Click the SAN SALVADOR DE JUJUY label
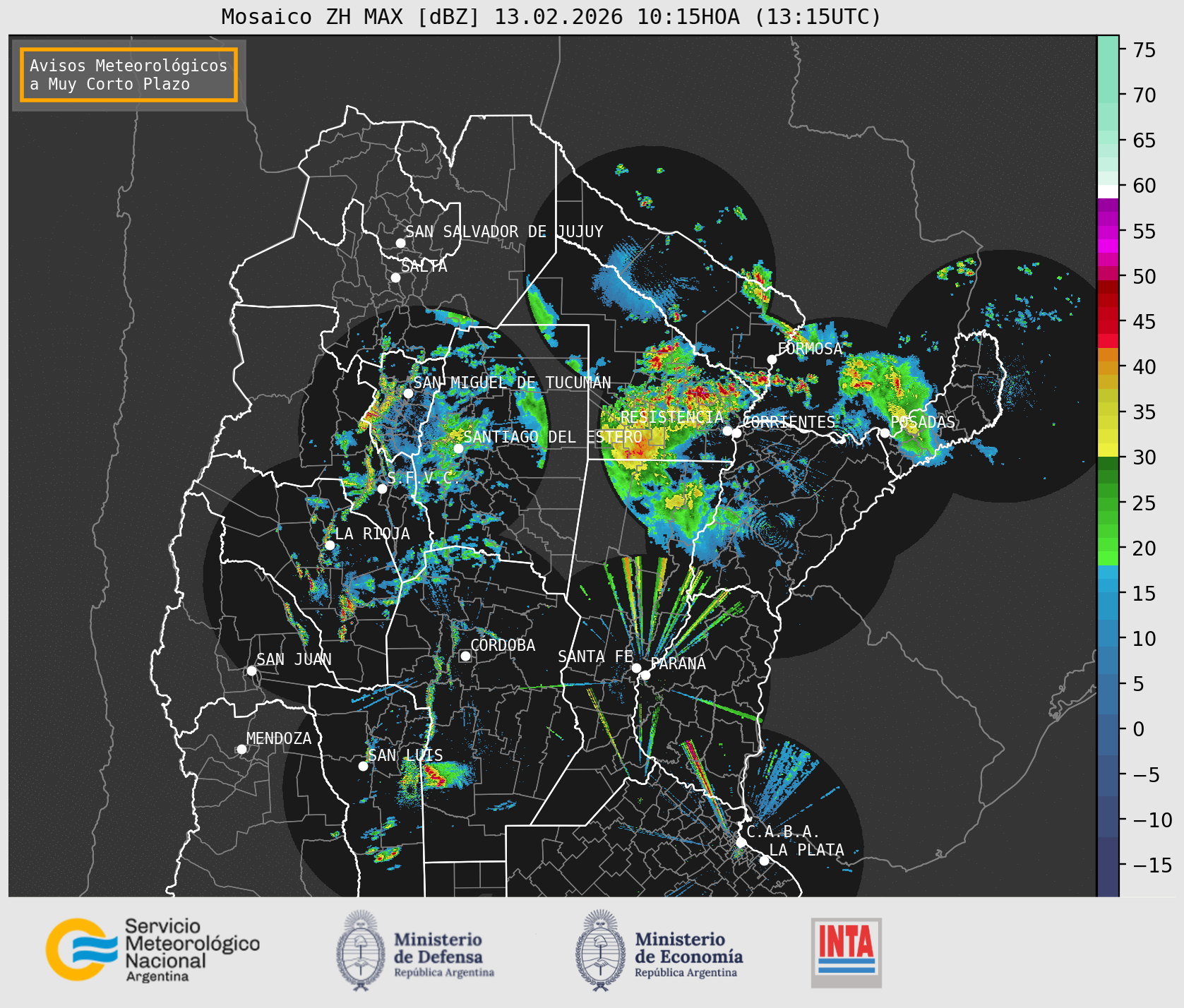This screenshot has height=1008, width=1184. tap(504, 232)
